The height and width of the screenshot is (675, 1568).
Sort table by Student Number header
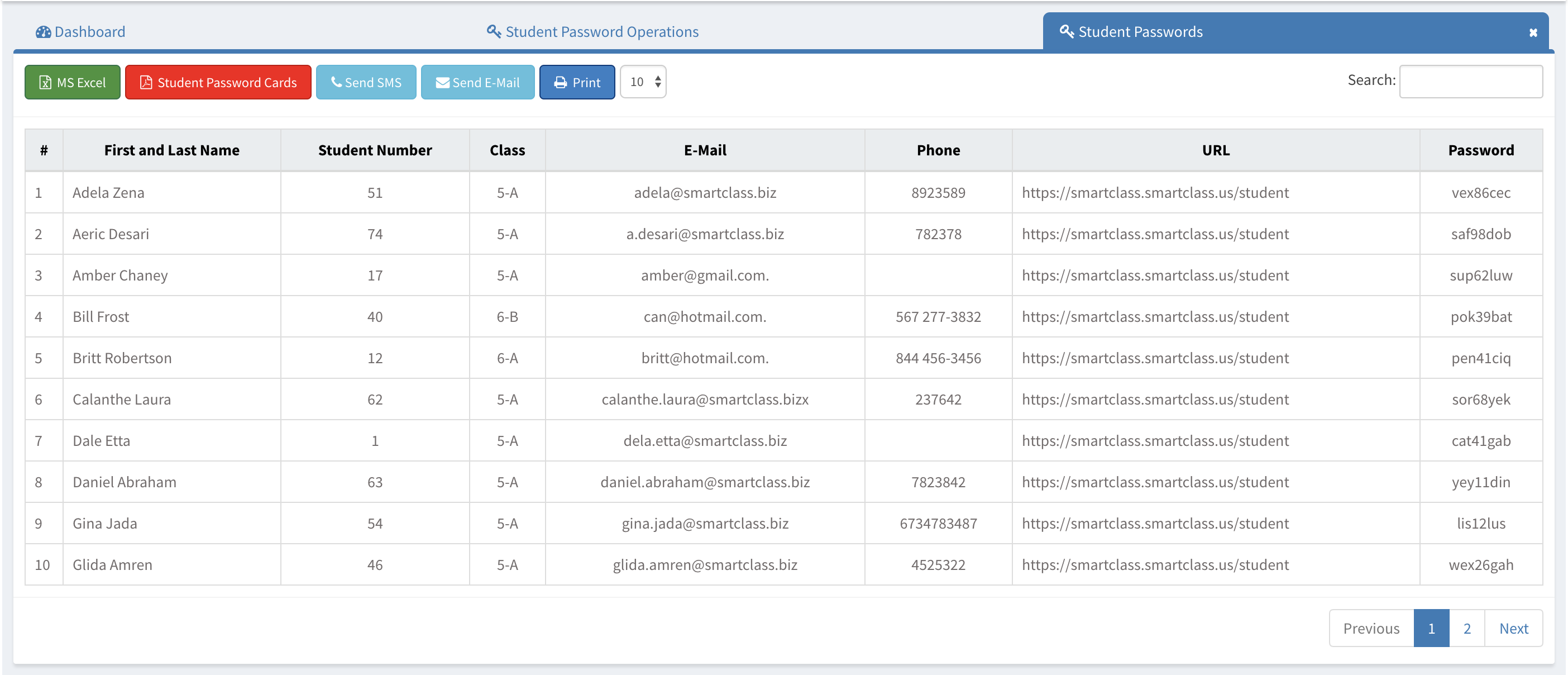[375, 150]
